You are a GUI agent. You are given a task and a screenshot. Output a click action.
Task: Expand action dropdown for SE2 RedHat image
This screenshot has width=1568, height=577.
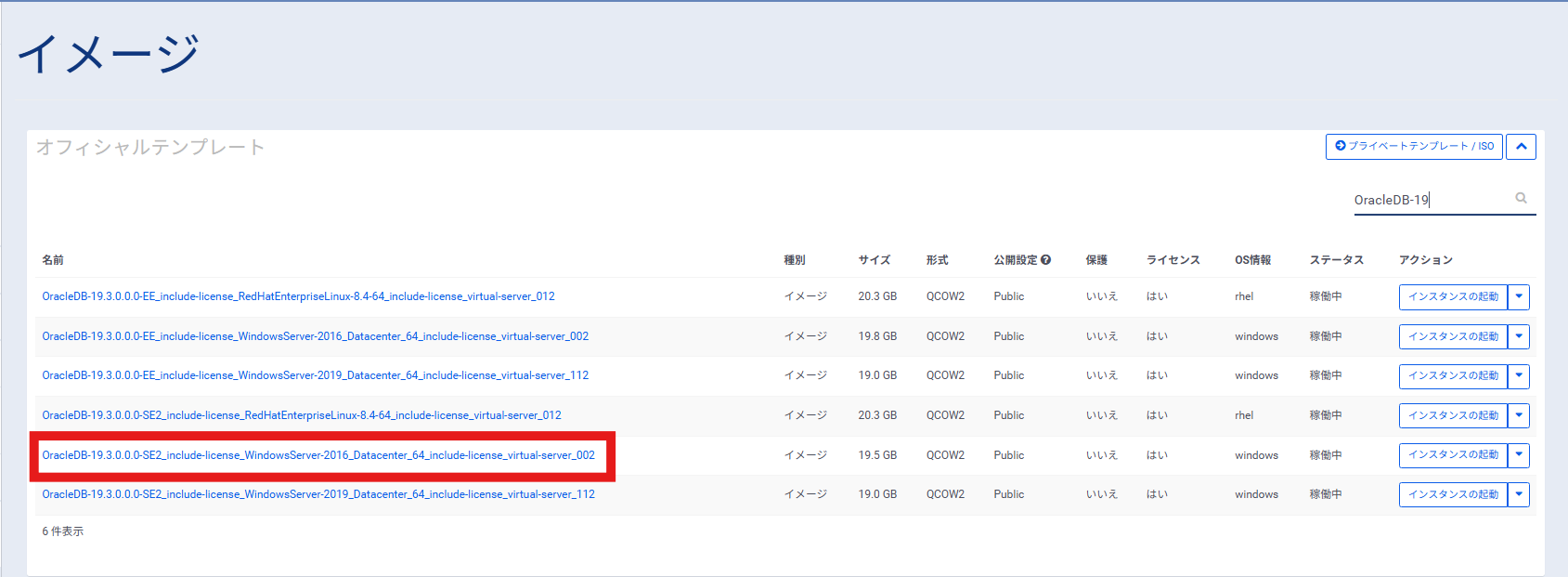coord(1519,415)
